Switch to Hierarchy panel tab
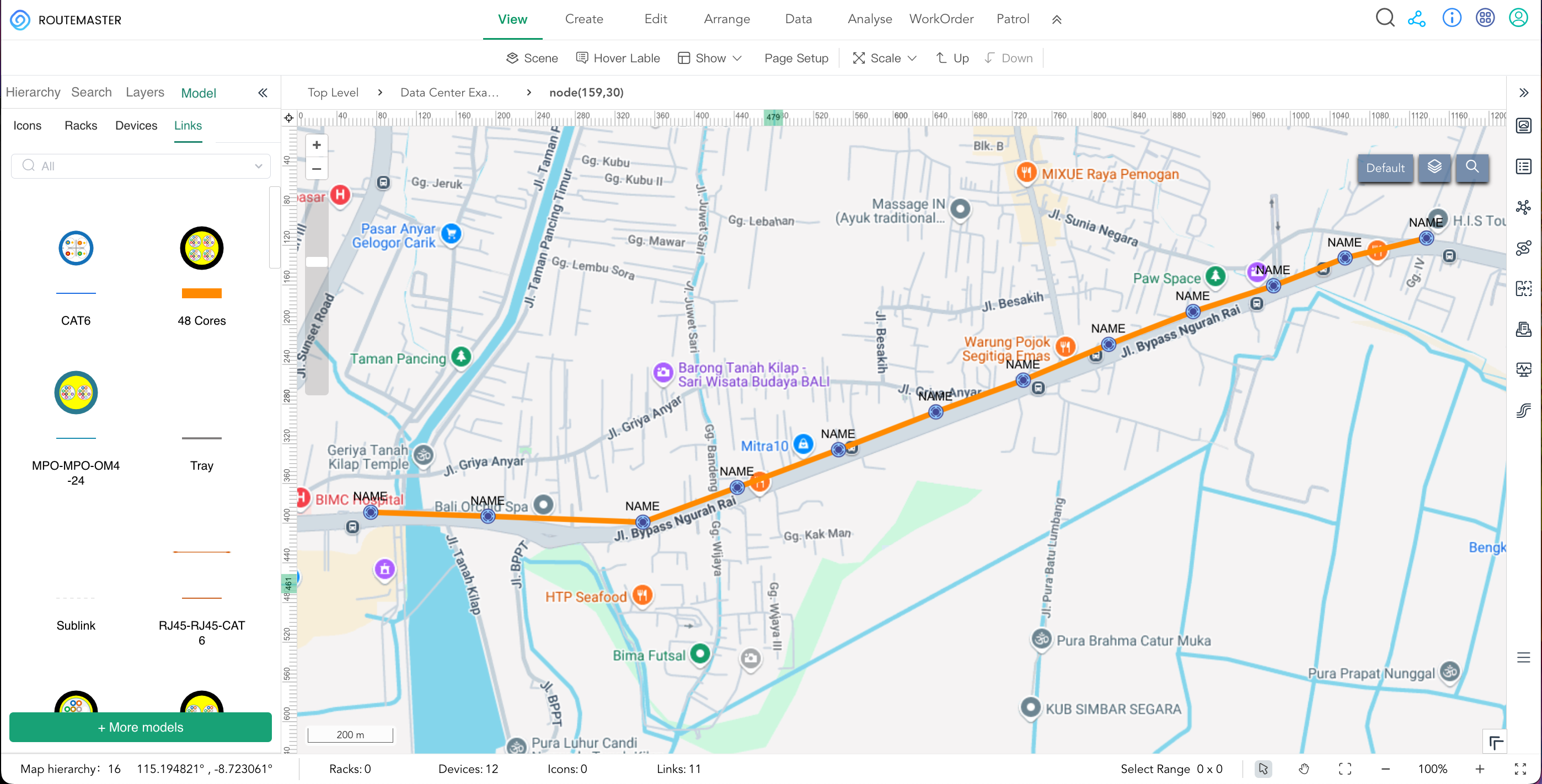This screenshot has width=1542, height=784. click(33, 92)
